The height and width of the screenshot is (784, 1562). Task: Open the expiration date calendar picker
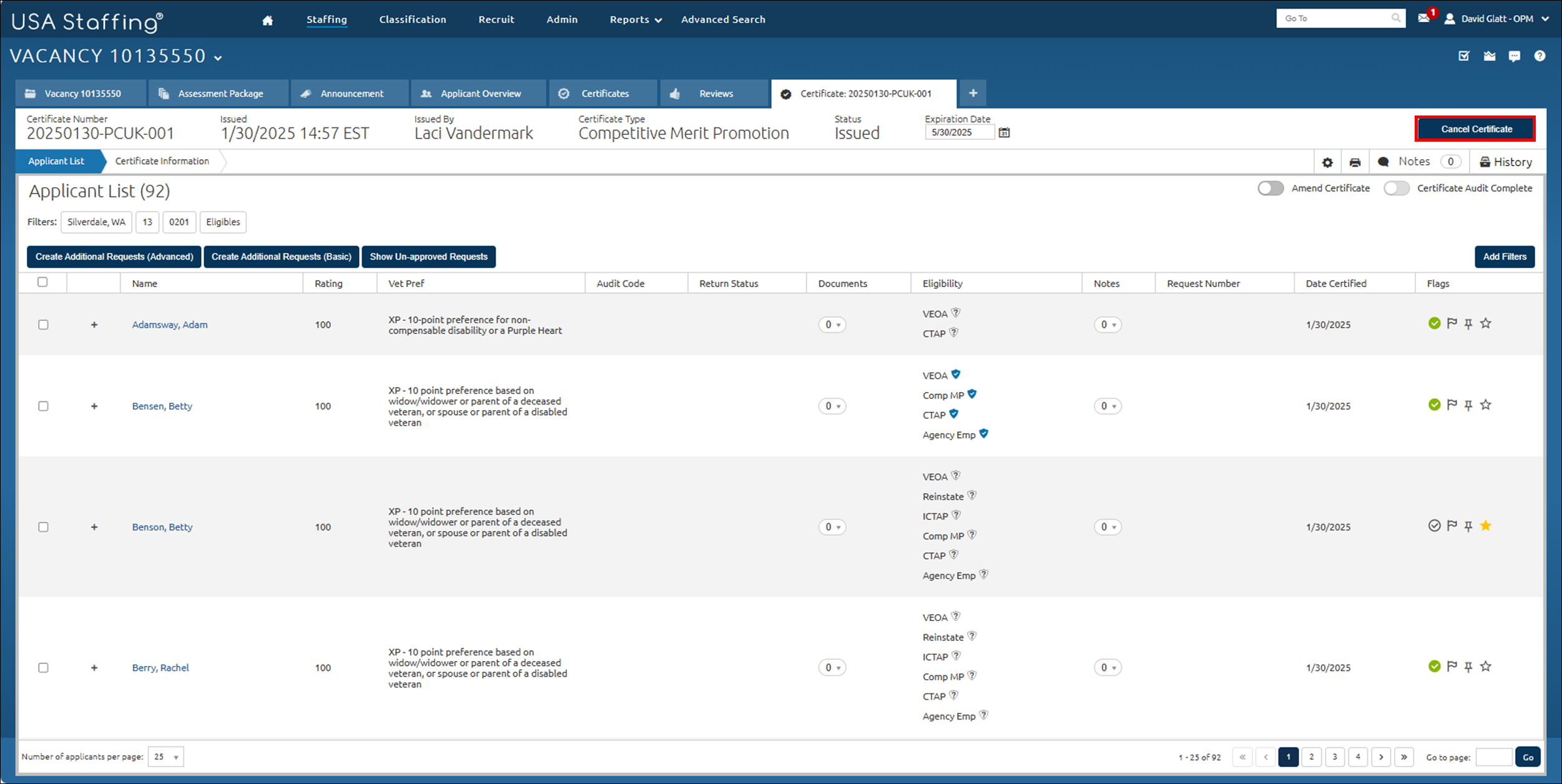tap(1004, 132)
